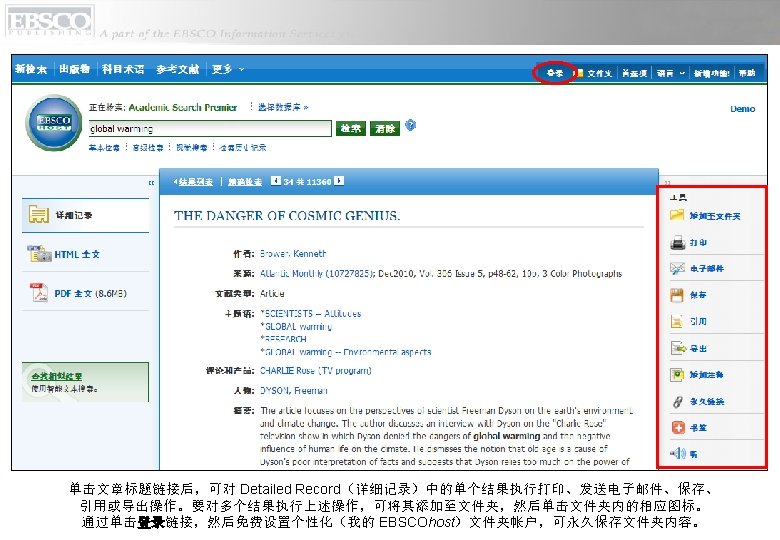This screenshot has width=780, height=540.
Task: Click the 保存 floppy disk icon
Action: [x=677, y=295]
